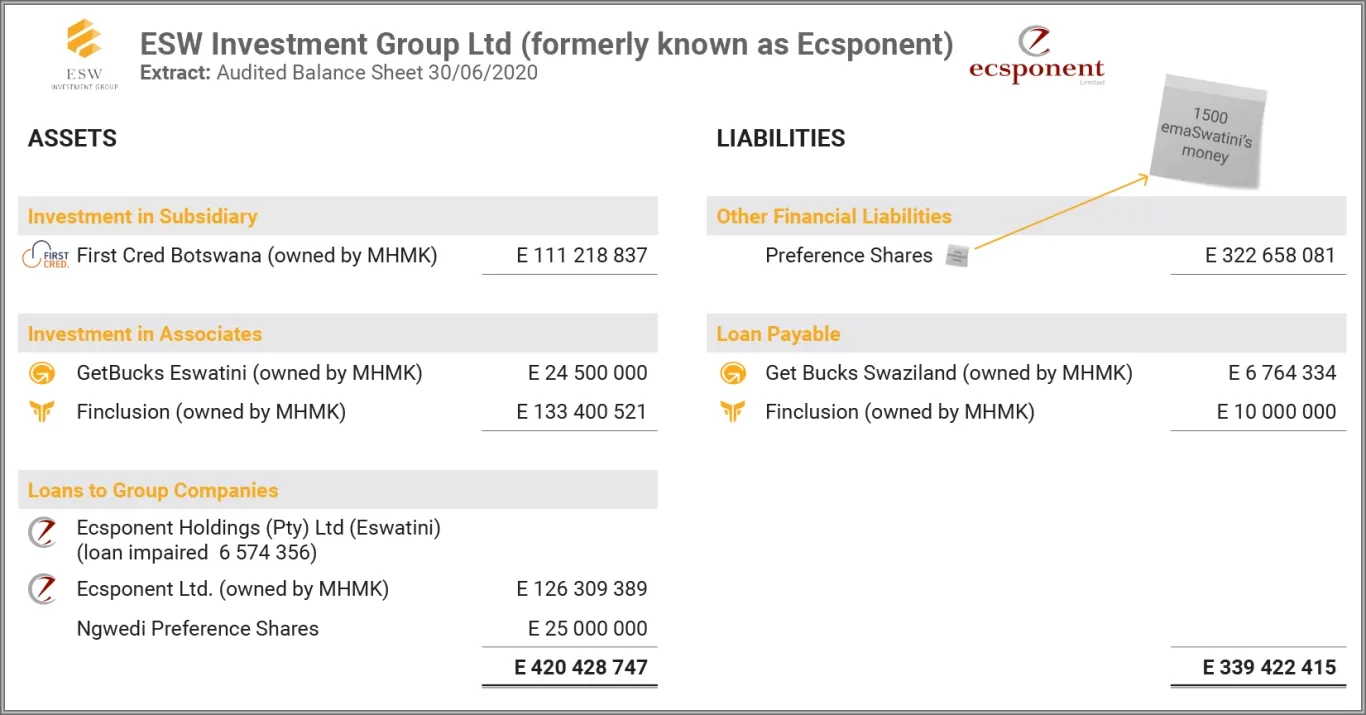Click Finclusion icon under Loan Payable
Viewport: 1366px width, 715px height.
[x=732, y=412]
